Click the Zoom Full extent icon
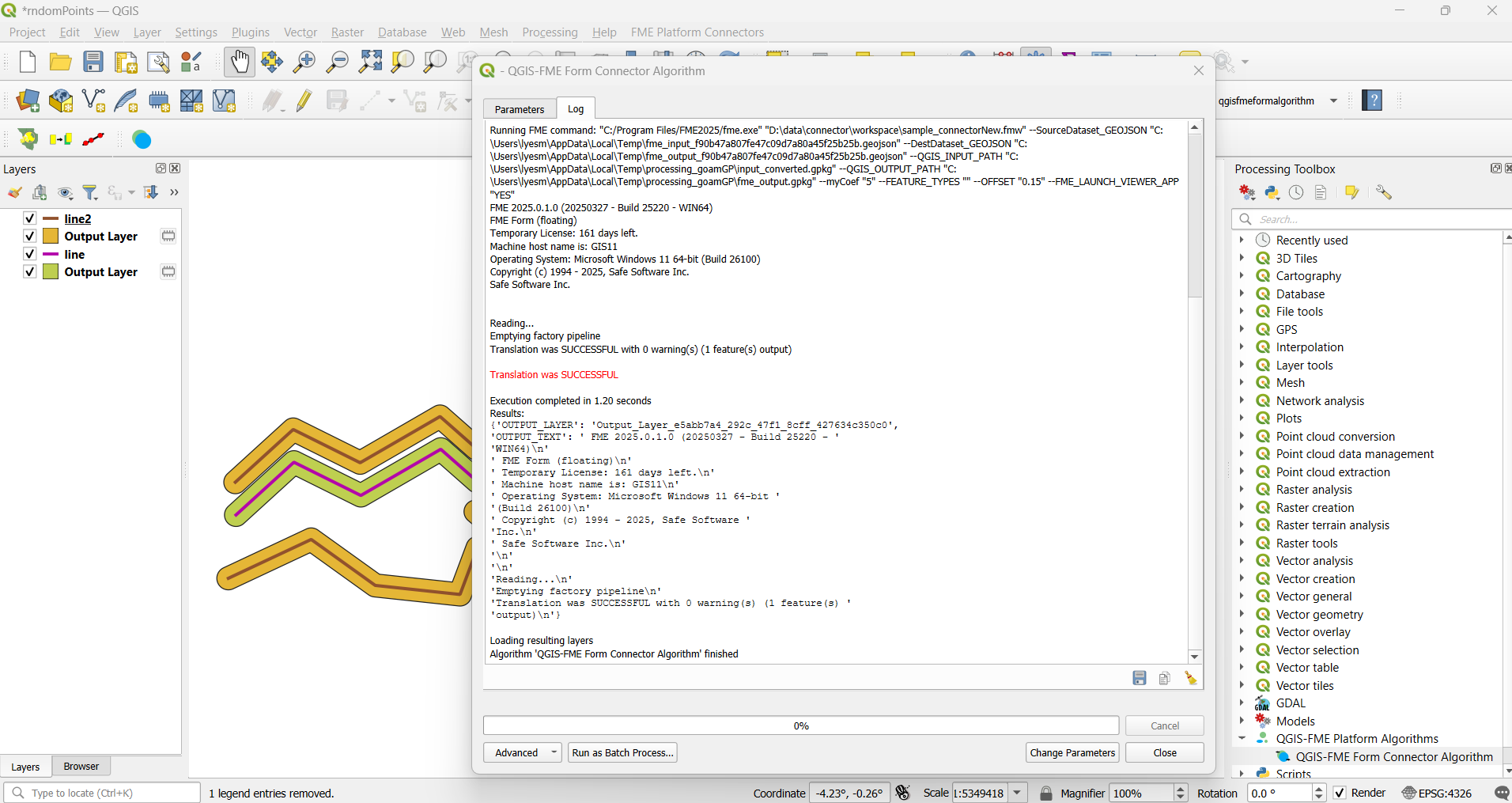Viewport: 1512px width, 803px height. tap(370, 62)
